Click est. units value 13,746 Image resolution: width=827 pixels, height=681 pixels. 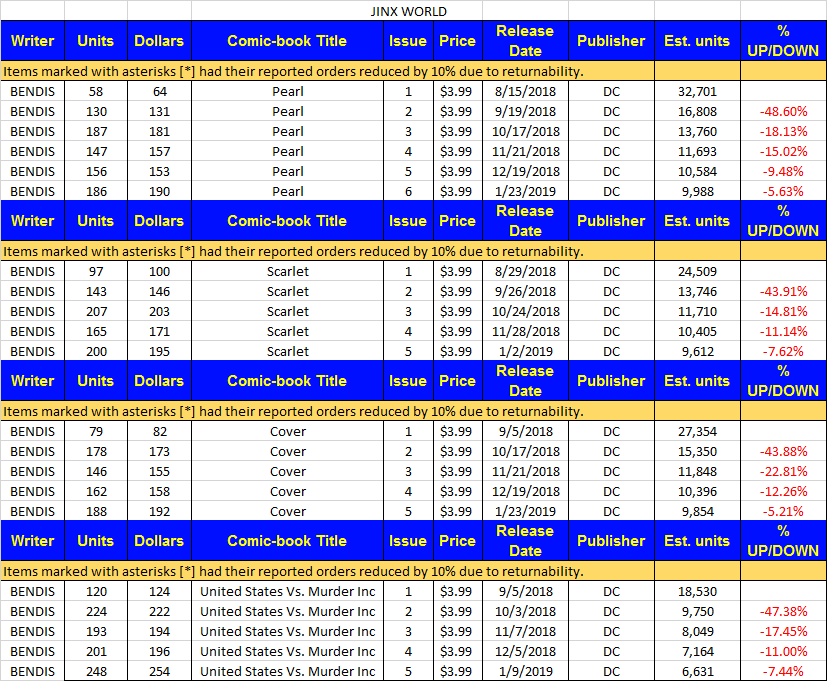(697, 291)
